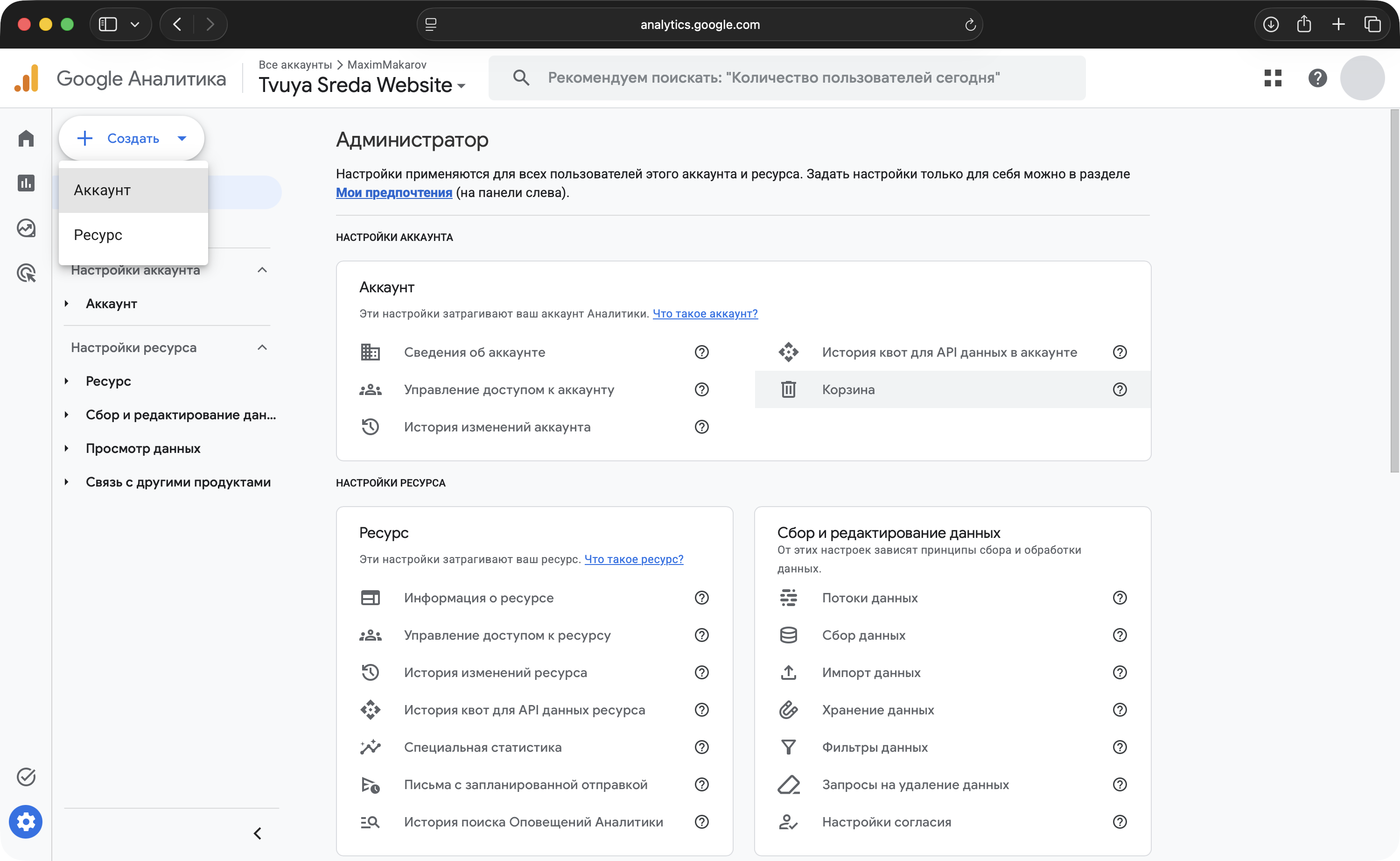Click help icon next to Сведения об аккаунте
The height and width of the screenshot is (861, 1400).
(x=702, y=352)
